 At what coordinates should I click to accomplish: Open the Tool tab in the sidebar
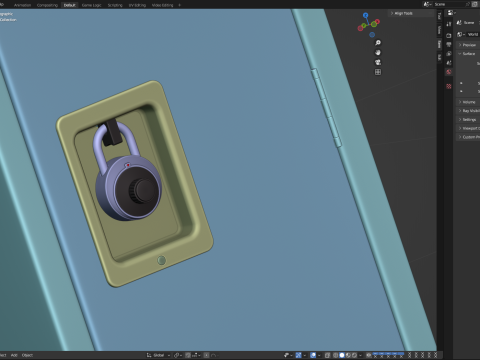pos(439,16)
